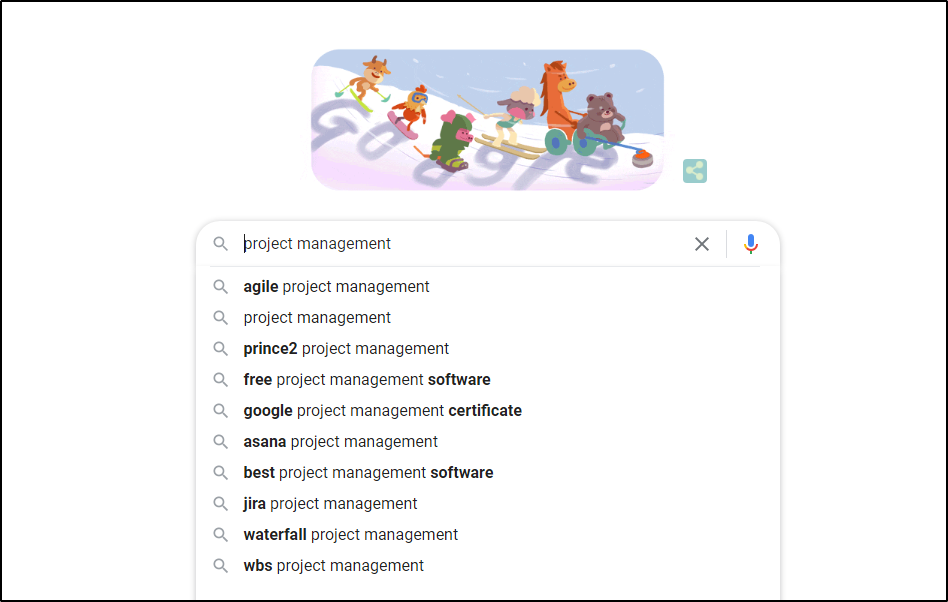Start voice search with the microphone icon
This screenshot has height=602, width=948.
[x=751, y=244]
